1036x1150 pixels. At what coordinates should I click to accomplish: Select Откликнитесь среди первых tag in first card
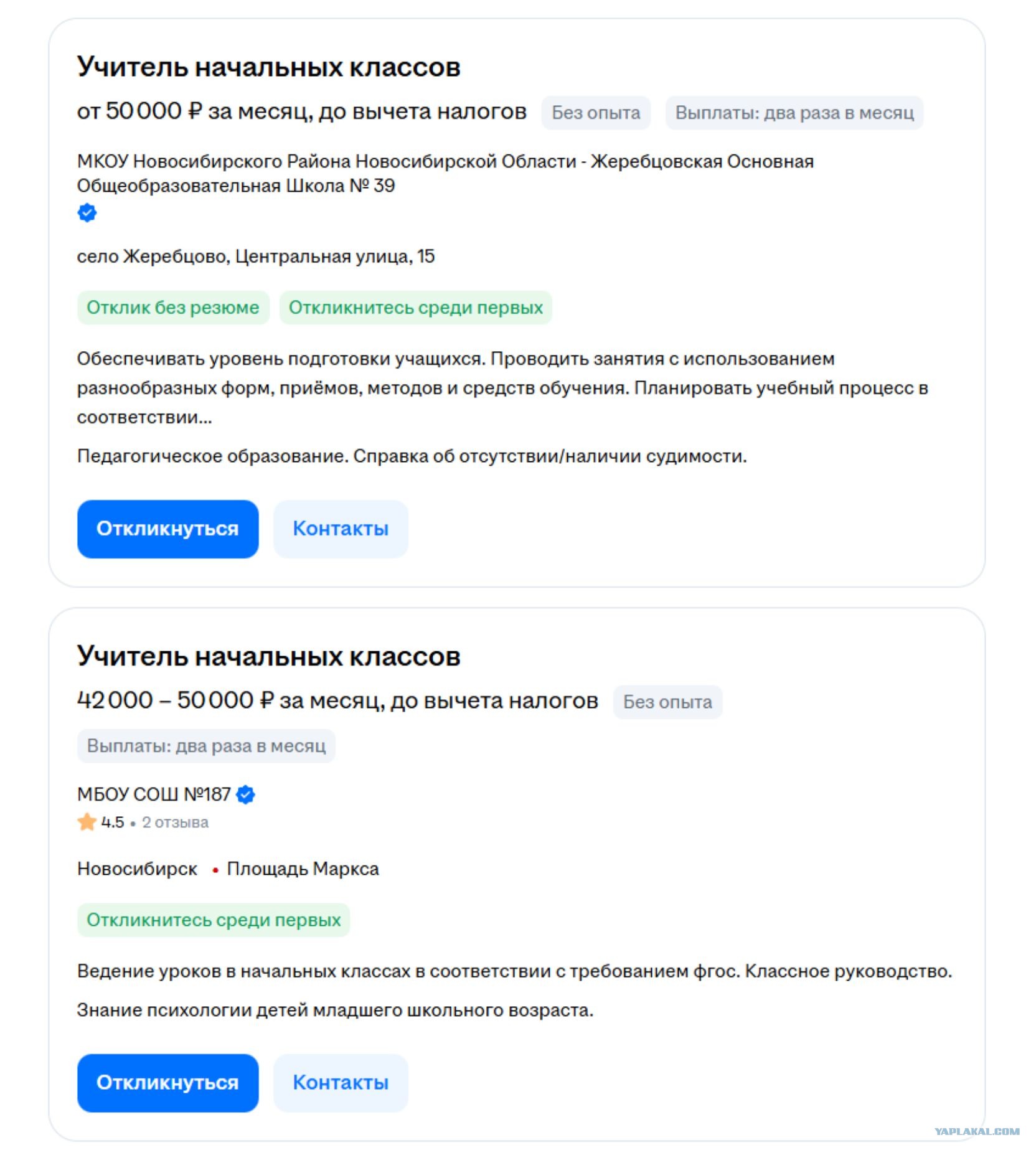pyautogui.click(x=416, y=308)
